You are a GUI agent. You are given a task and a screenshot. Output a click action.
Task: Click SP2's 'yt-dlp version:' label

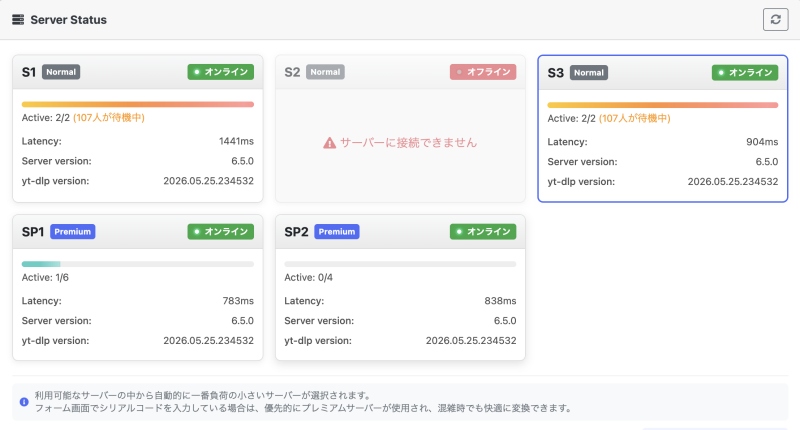(x=318, y=341)
